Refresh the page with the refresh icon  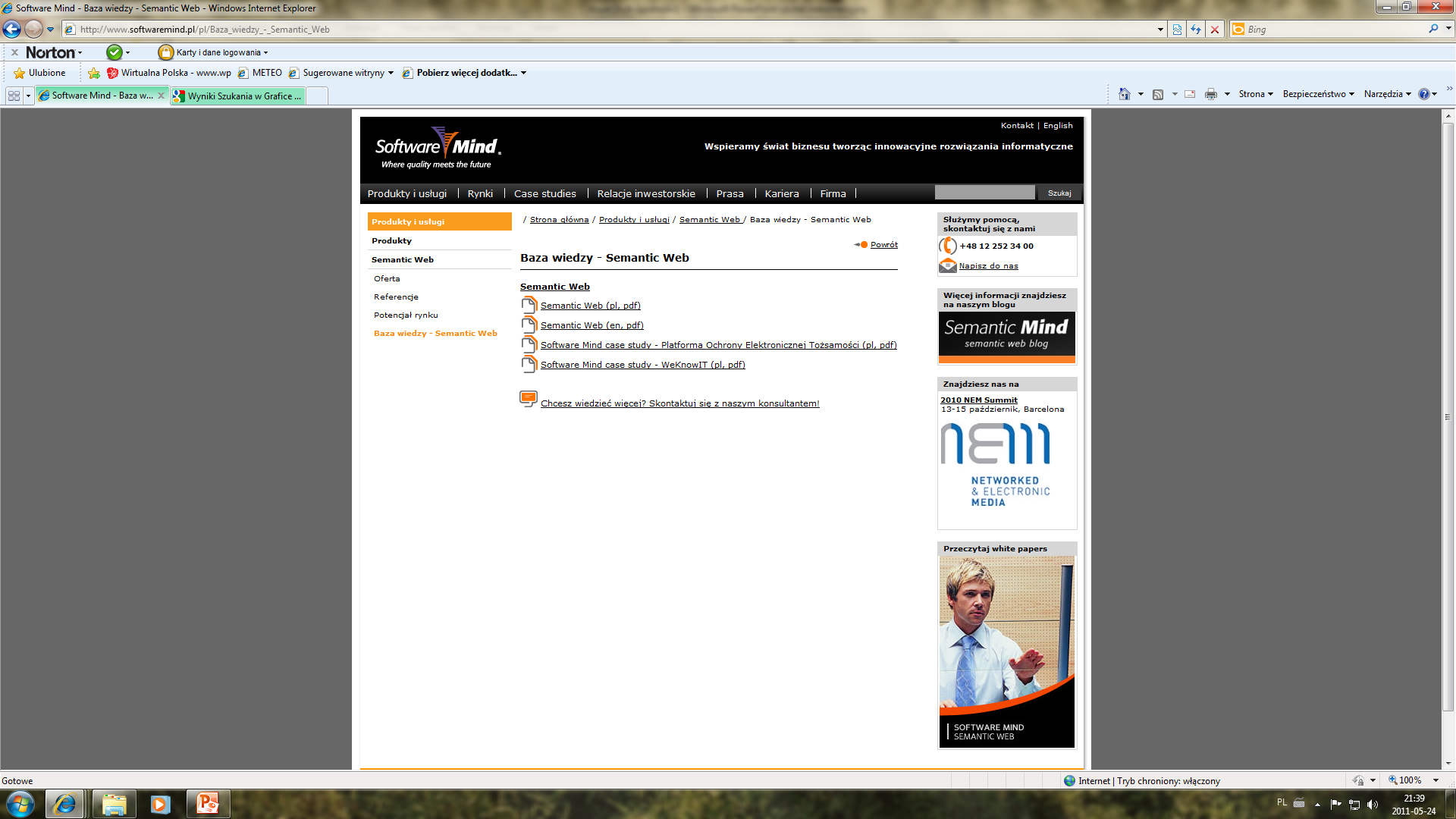[x=1196, y=29]
